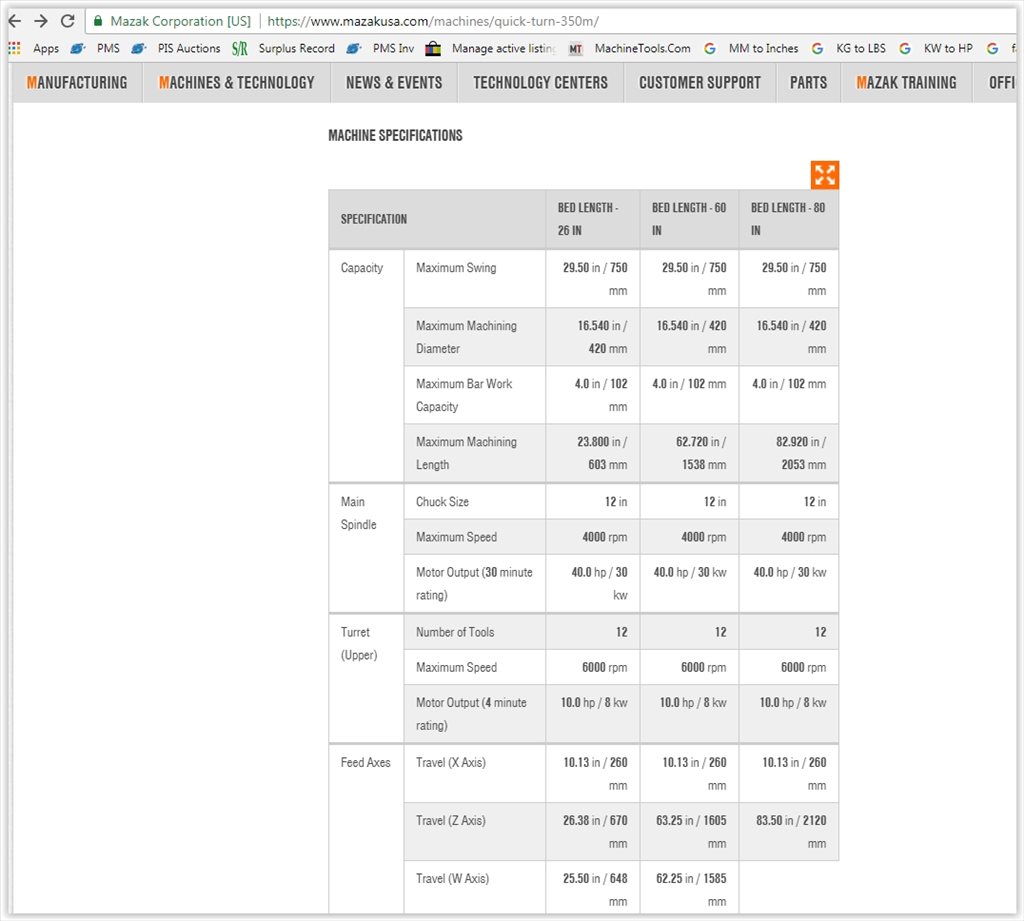
Task: Select the Travel (W Axis) label
Action: 453,879
